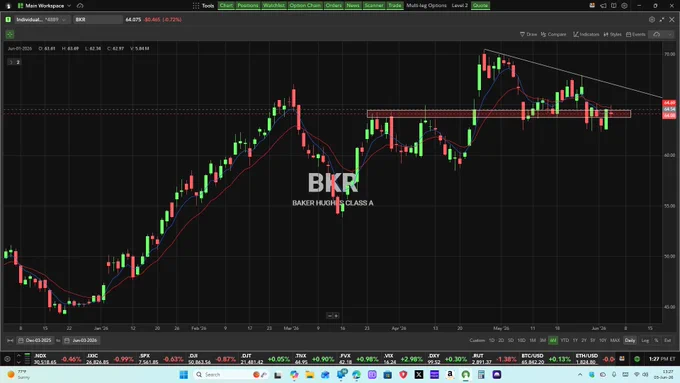Open the Draw tools menu
Image resolution: width=680 pixels, height=383 pixels.
click(528, 34)
